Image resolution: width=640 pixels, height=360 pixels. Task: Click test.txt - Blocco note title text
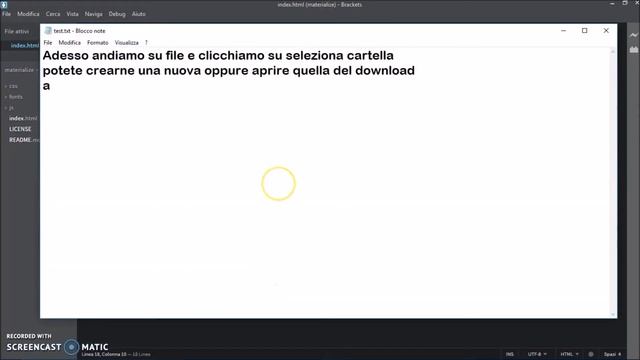click(80, 31)
